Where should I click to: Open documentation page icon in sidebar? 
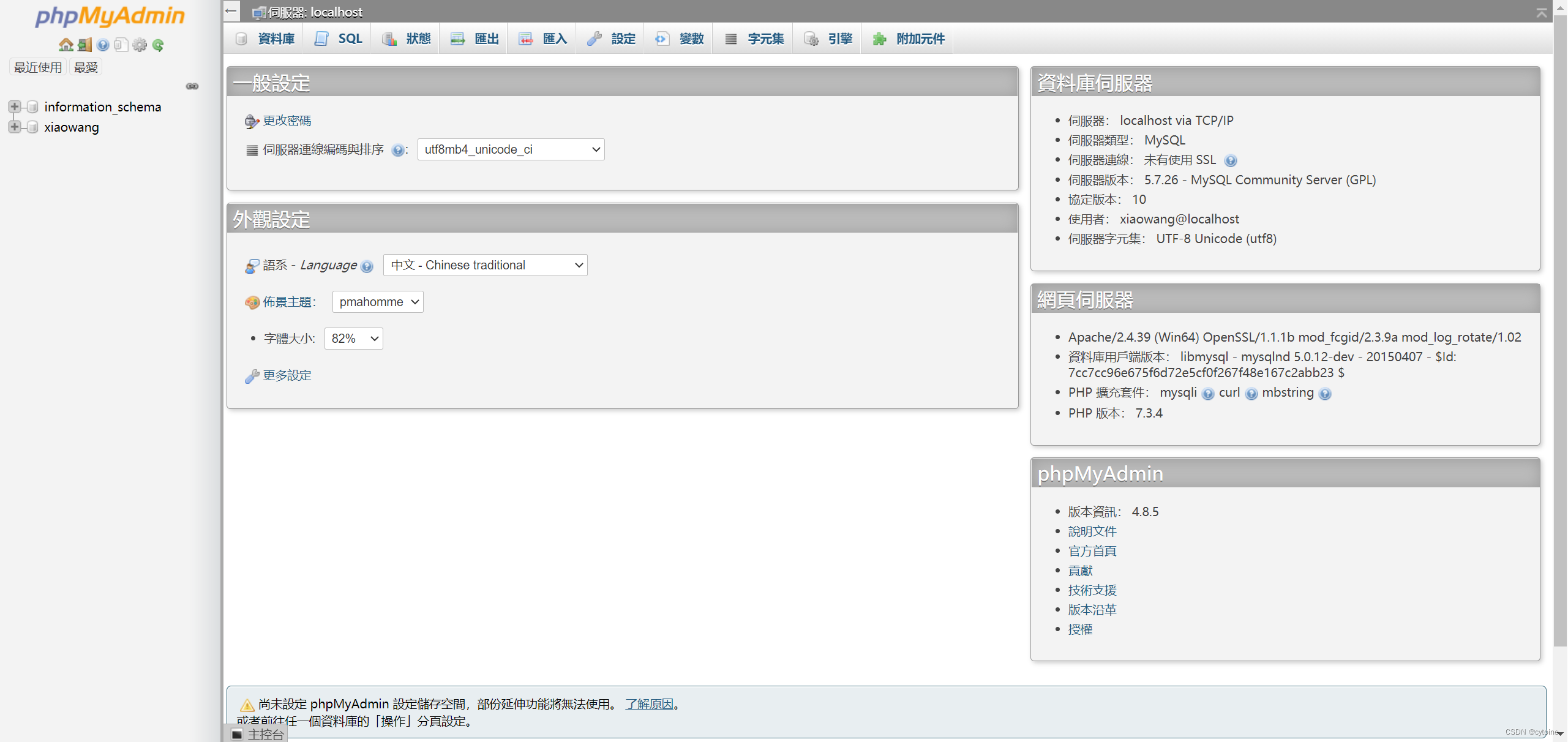(x=121, y=44)
